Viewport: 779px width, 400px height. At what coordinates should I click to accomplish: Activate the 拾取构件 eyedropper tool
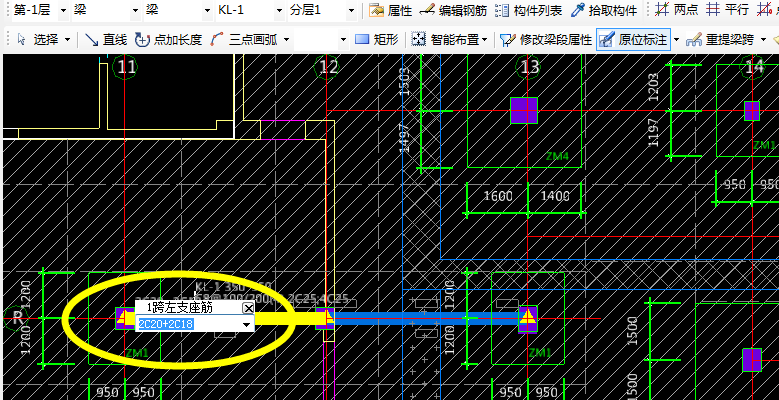pos(604,10)
